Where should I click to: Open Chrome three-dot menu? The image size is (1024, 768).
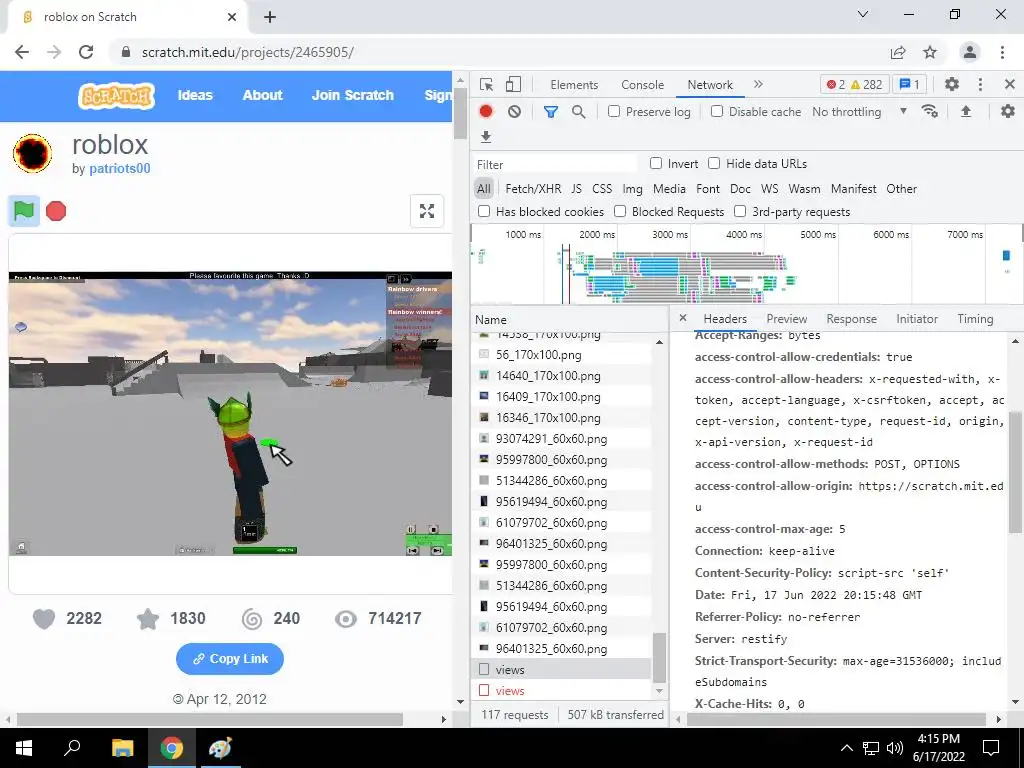click(1002, 52)
